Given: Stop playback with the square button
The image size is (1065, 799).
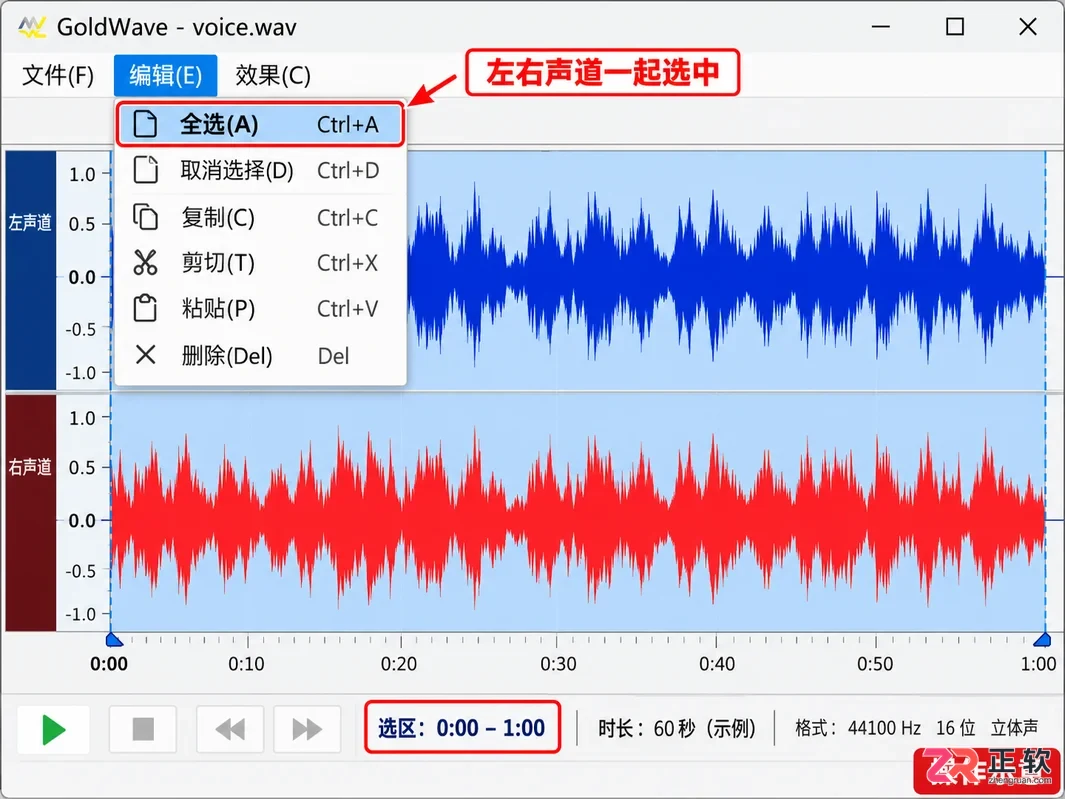Looking at the screenshot, I should 143,730.
